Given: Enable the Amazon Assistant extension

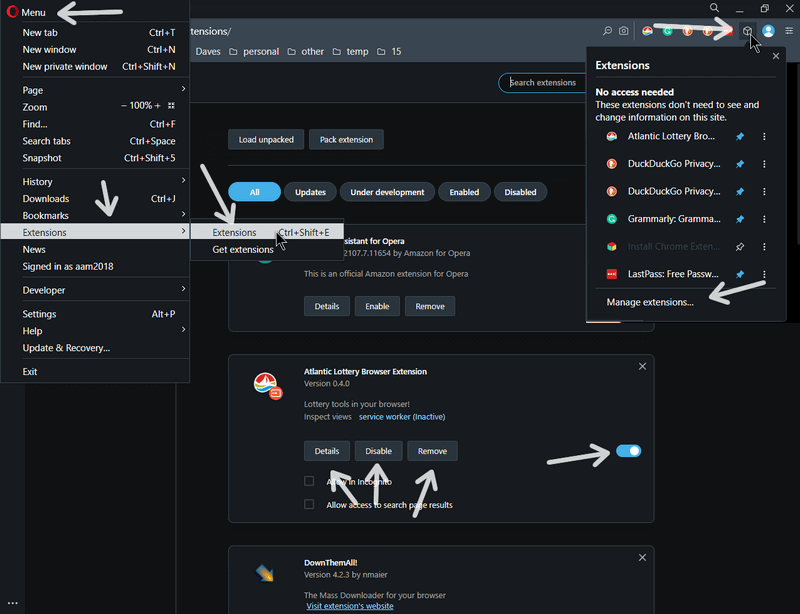Looking at the screenshot, I should pyautogui.click(x=377, y=306).
